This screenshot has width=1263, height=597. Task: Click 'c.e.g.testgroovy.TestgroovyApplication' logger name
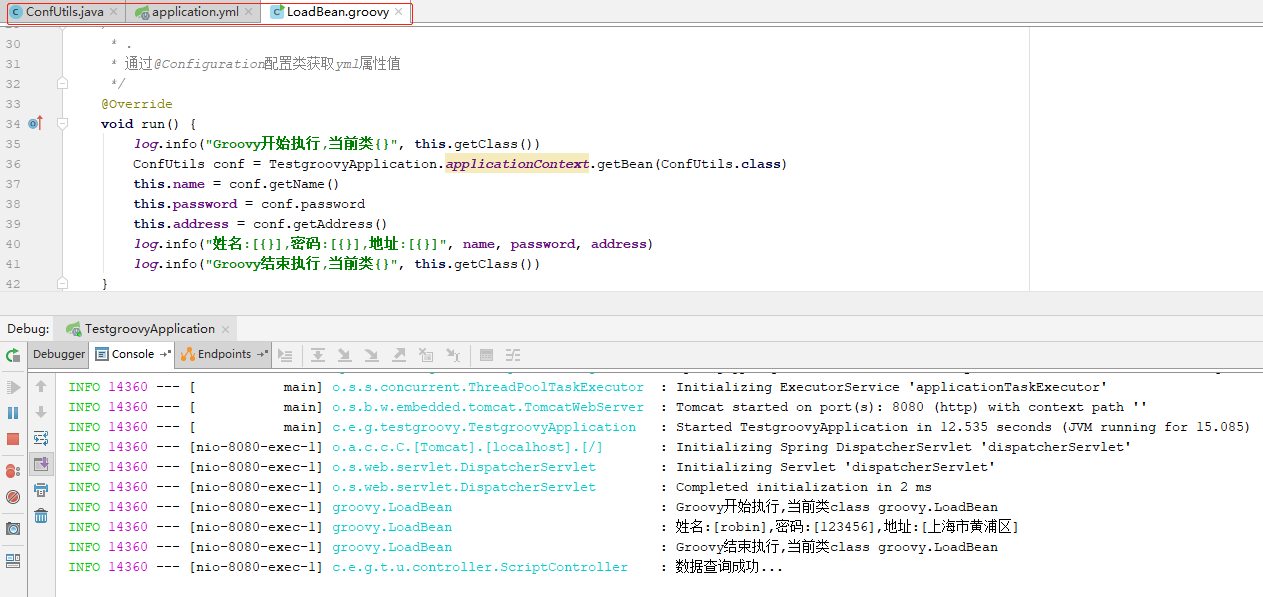pos(484,427)
